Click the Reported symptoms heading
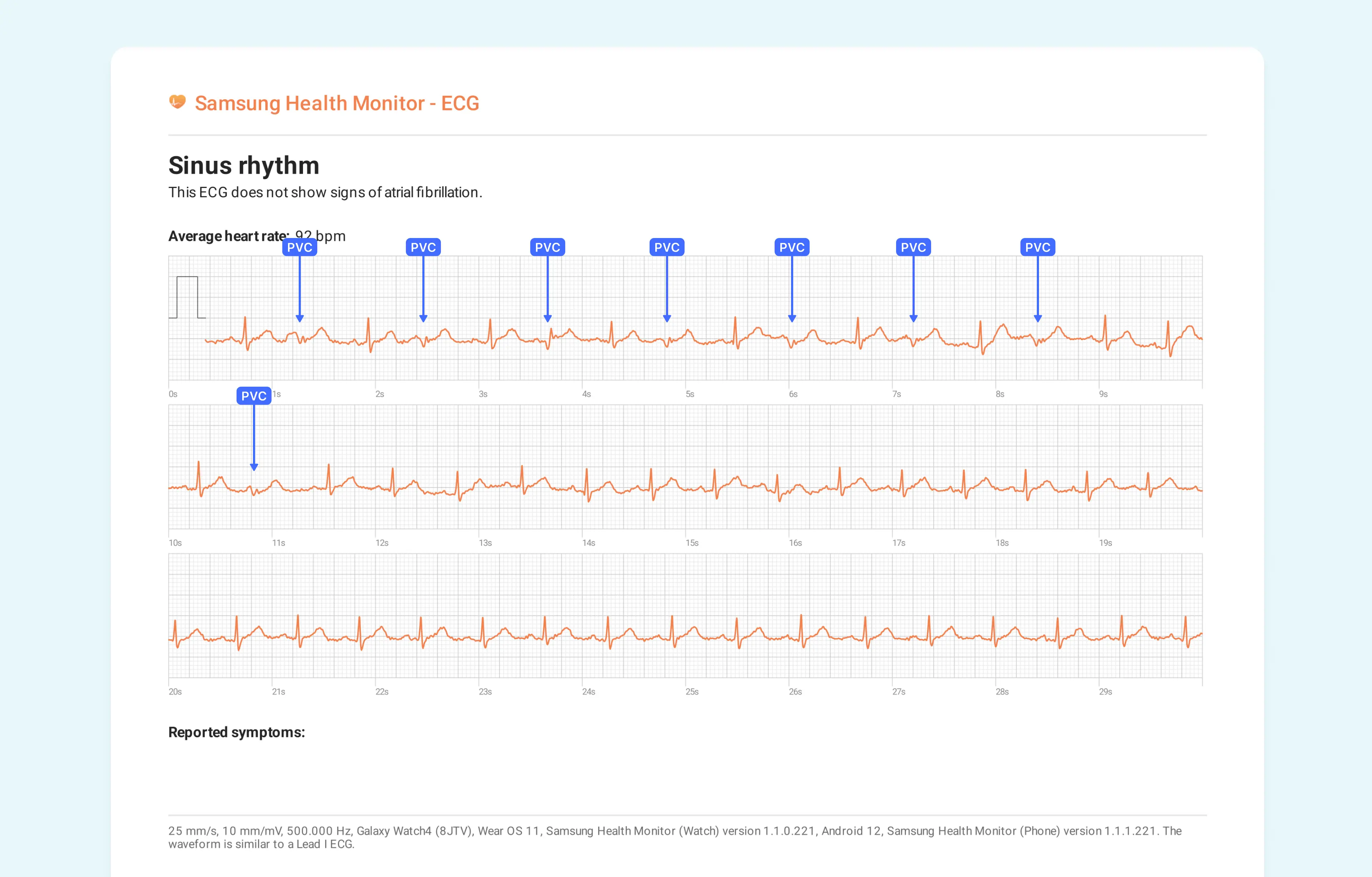The image size is (1372, 877). point(237,732)
